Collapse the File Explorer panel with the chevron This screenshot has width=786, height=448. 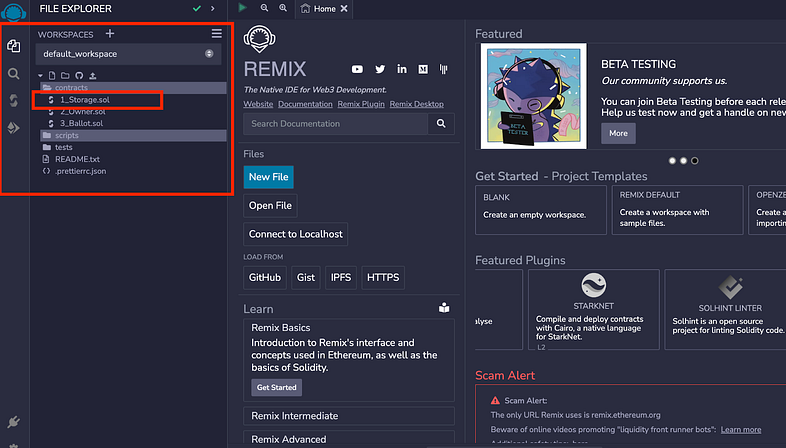(x=213, y=9)
